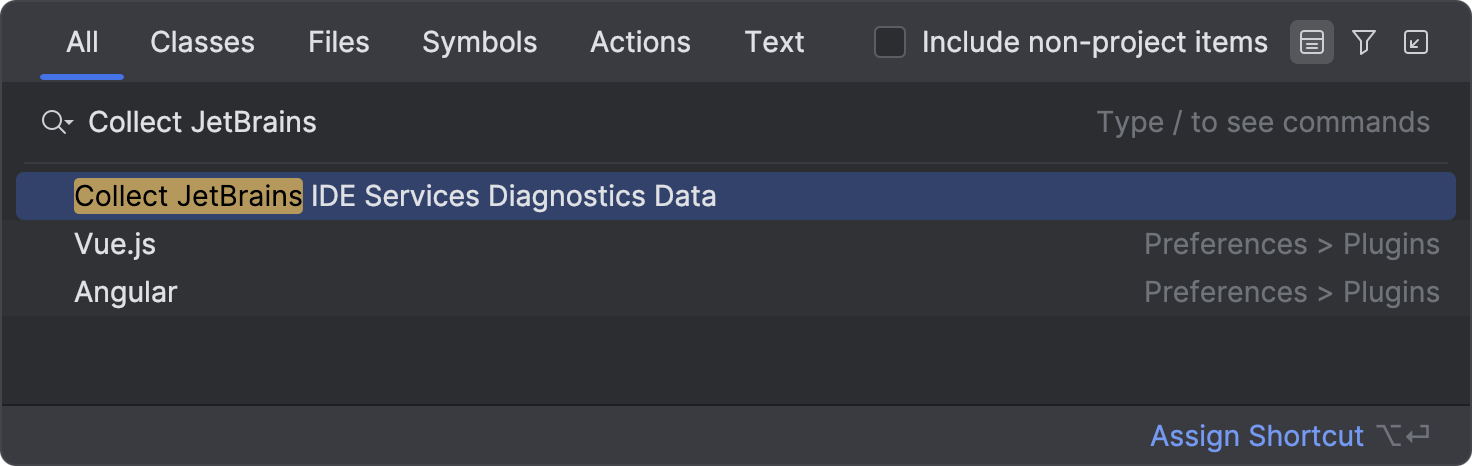The image size is (1472, 466).
Task: Click Preferences > Plugins beside Angular
Action: pos(1292,292)
